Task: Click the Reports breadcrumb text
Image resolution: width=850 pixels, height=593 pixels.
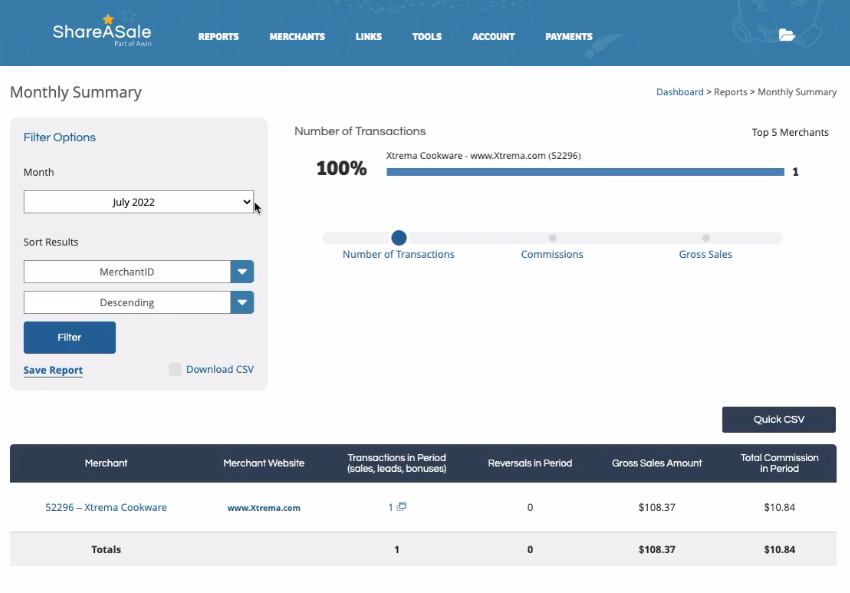Action: click(x=730, y=92)
